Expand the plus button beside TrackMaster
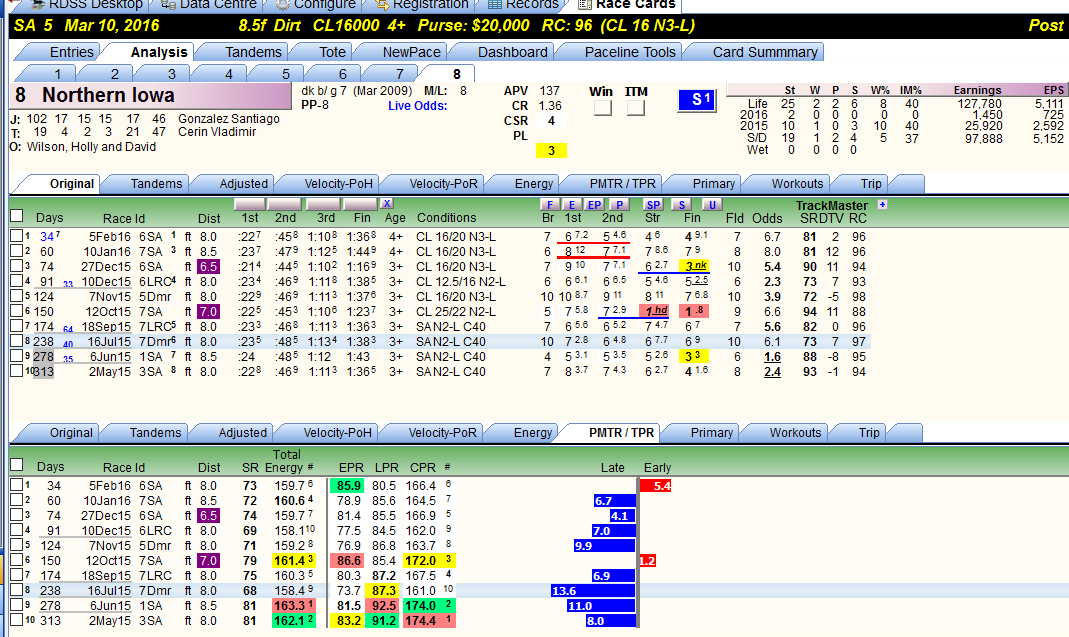Viewport: 1069px width, 637px height. [x=882, y=205]
